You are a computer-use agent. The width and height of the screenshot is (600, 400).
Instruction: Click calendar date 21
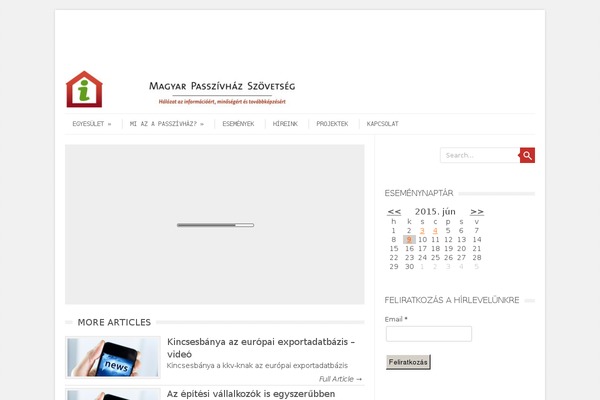coord(477,249)
